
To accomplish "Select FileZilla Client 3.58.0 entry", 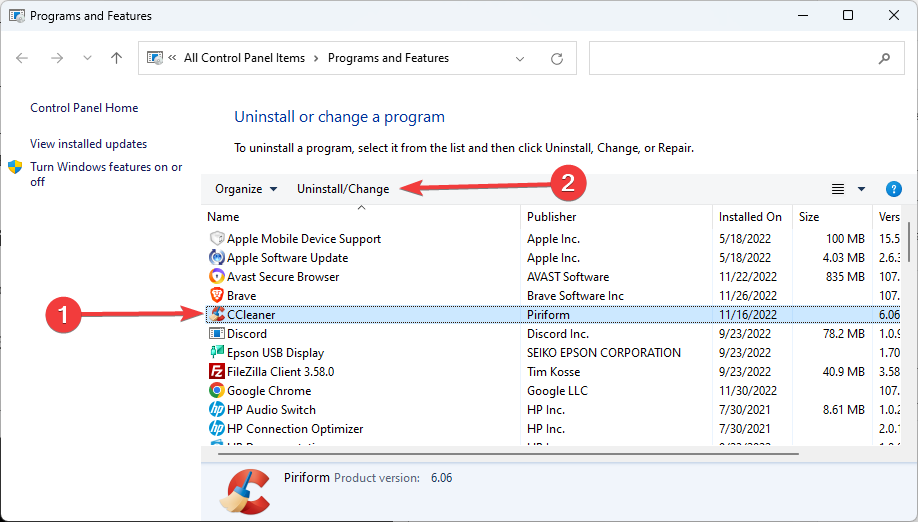I will point(280,372).
